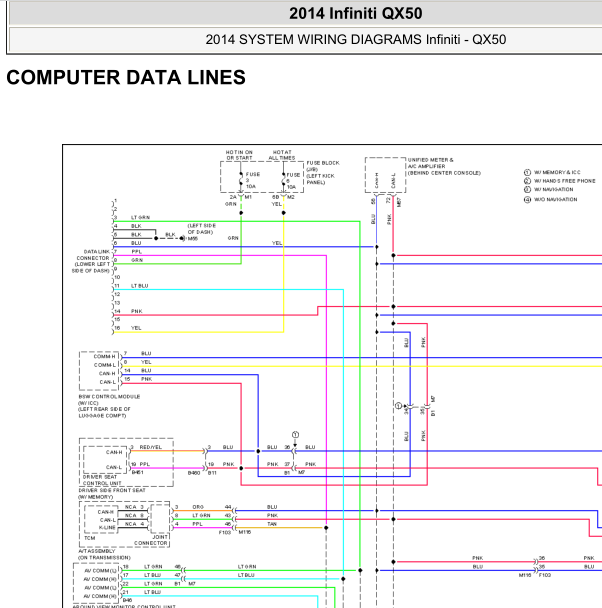Click the 'RED/YEL' wire label
Screen dimensions: 602x608
[x=151, y=447]
